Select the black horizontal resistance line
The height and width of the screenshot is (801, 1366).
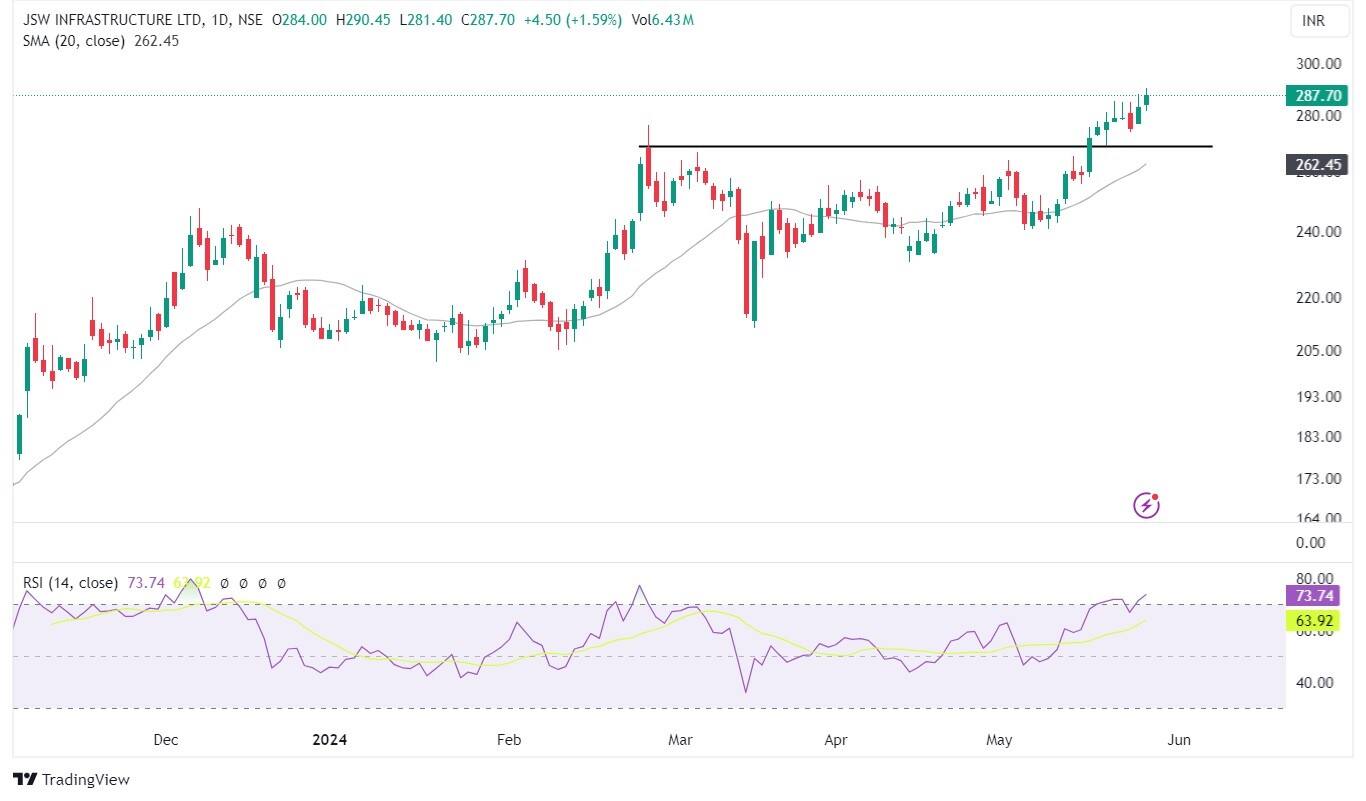click(925, 147)
